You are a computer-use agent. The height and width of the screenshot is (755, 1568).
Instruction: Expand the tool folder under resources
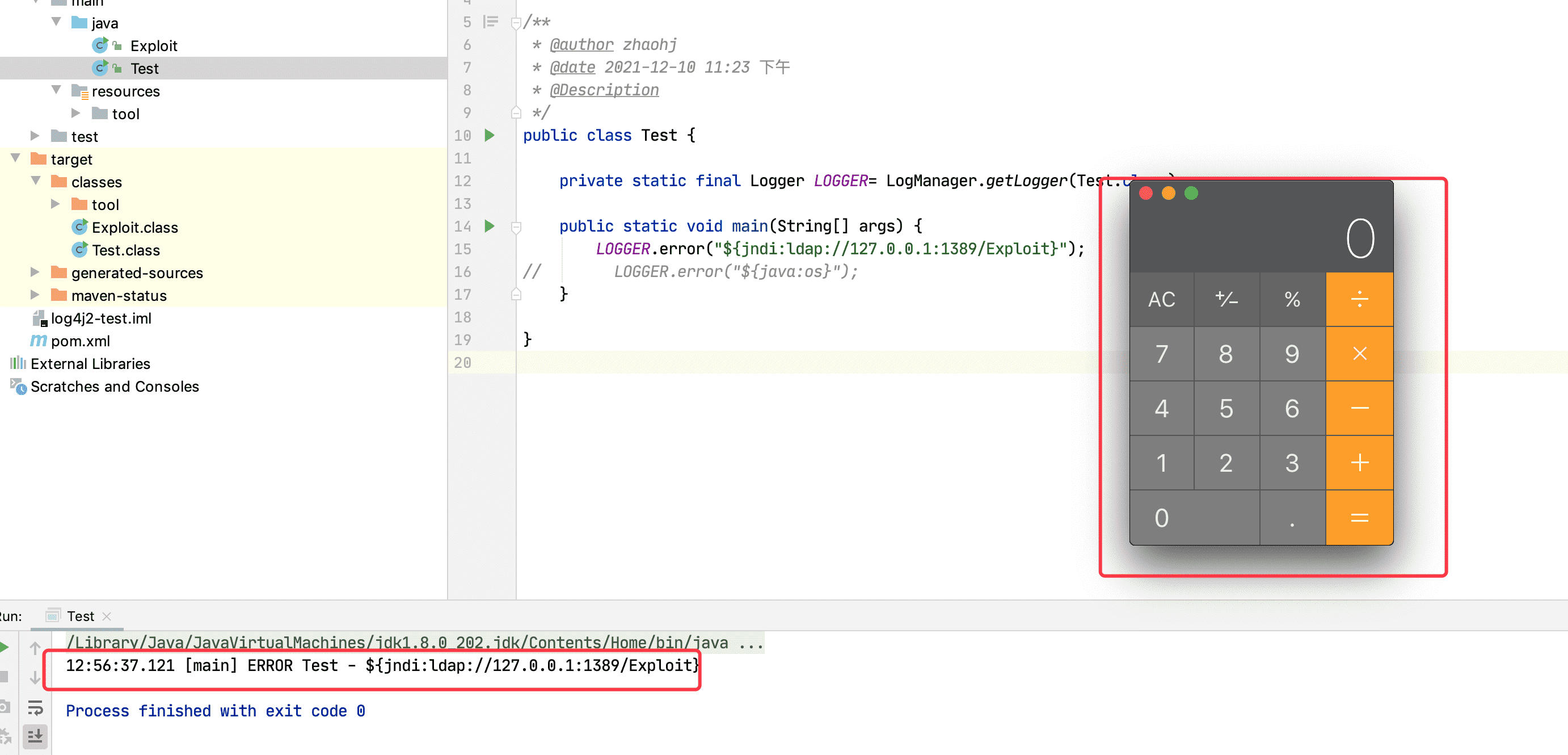76,114
